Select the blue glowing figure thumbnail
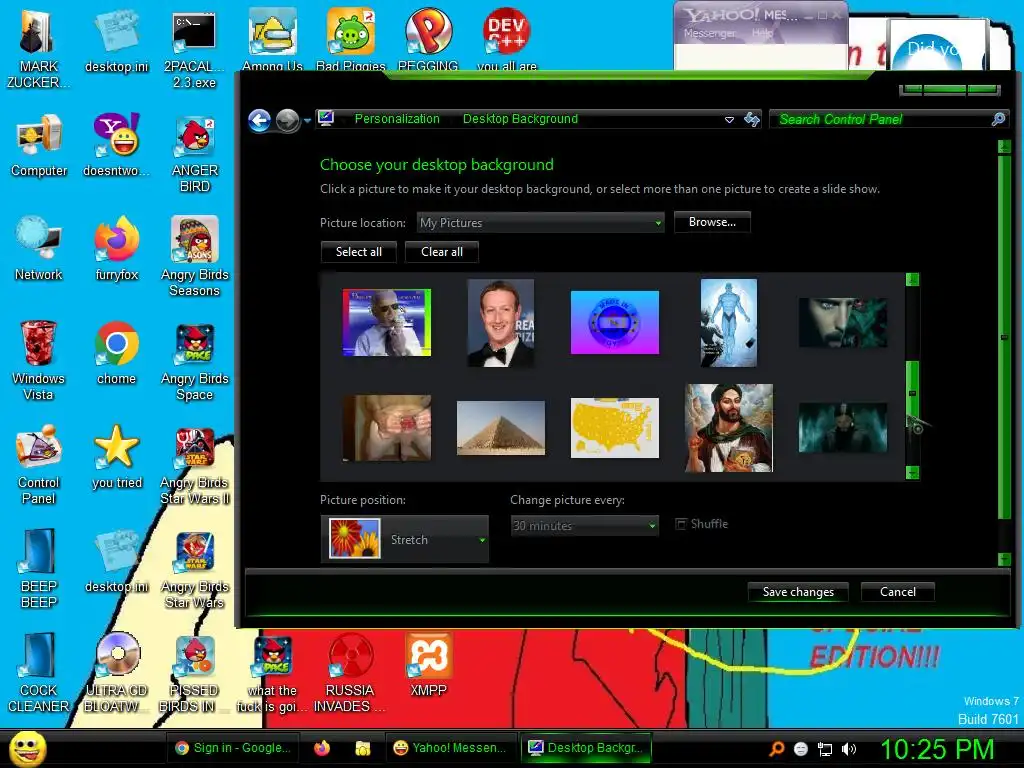The height and width of the screenshot is (768, 1024). pyautogui.click(x=728, y=323)
